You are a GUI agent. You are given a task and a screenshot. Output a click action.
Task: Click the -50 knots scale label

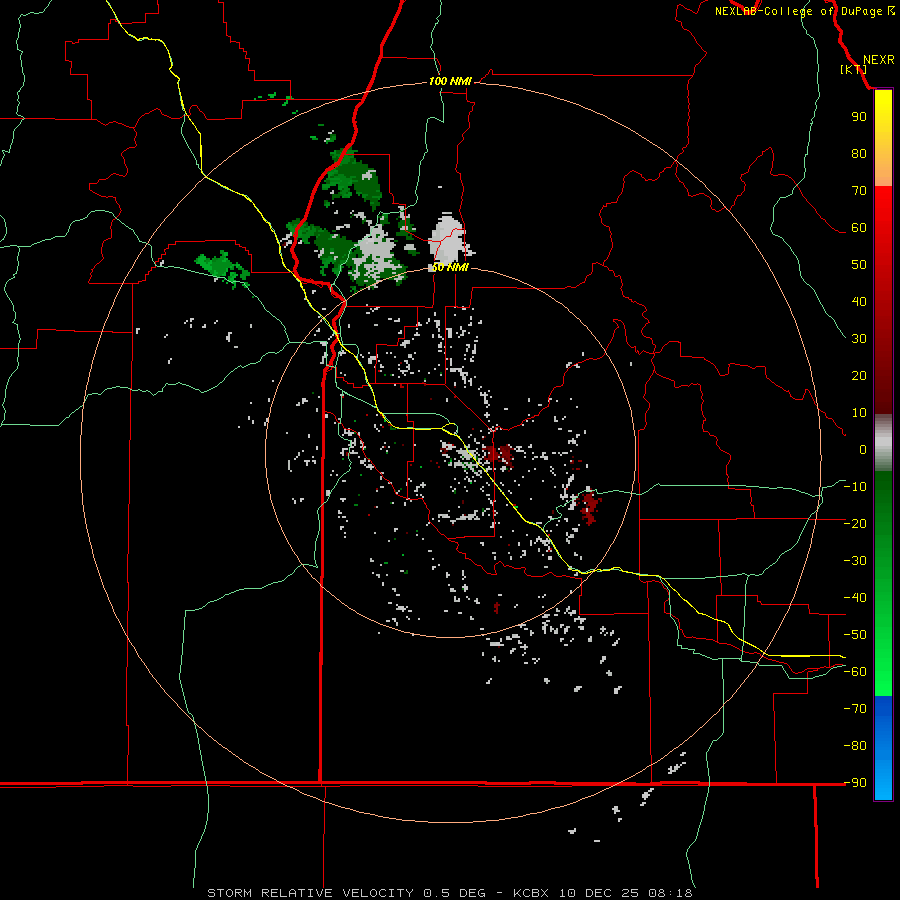[855, 634]
